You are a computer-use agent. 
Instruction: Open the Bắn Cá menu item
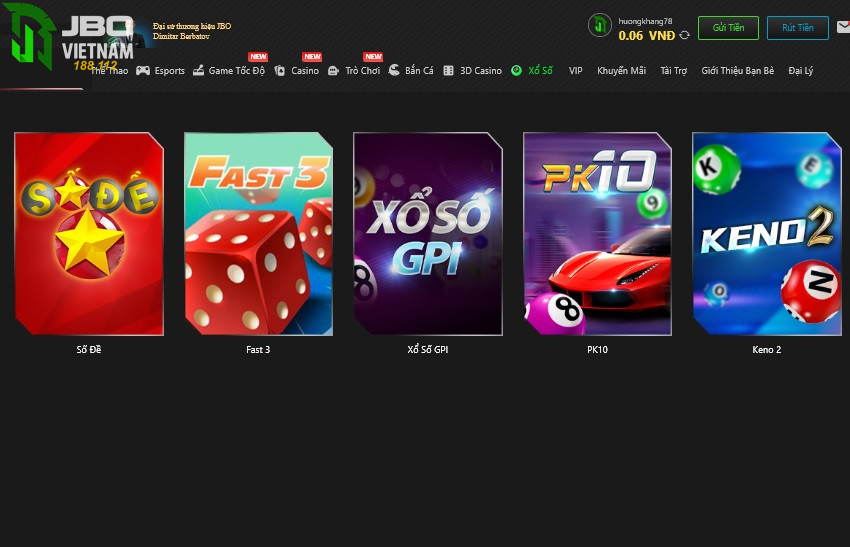(419, 70)
